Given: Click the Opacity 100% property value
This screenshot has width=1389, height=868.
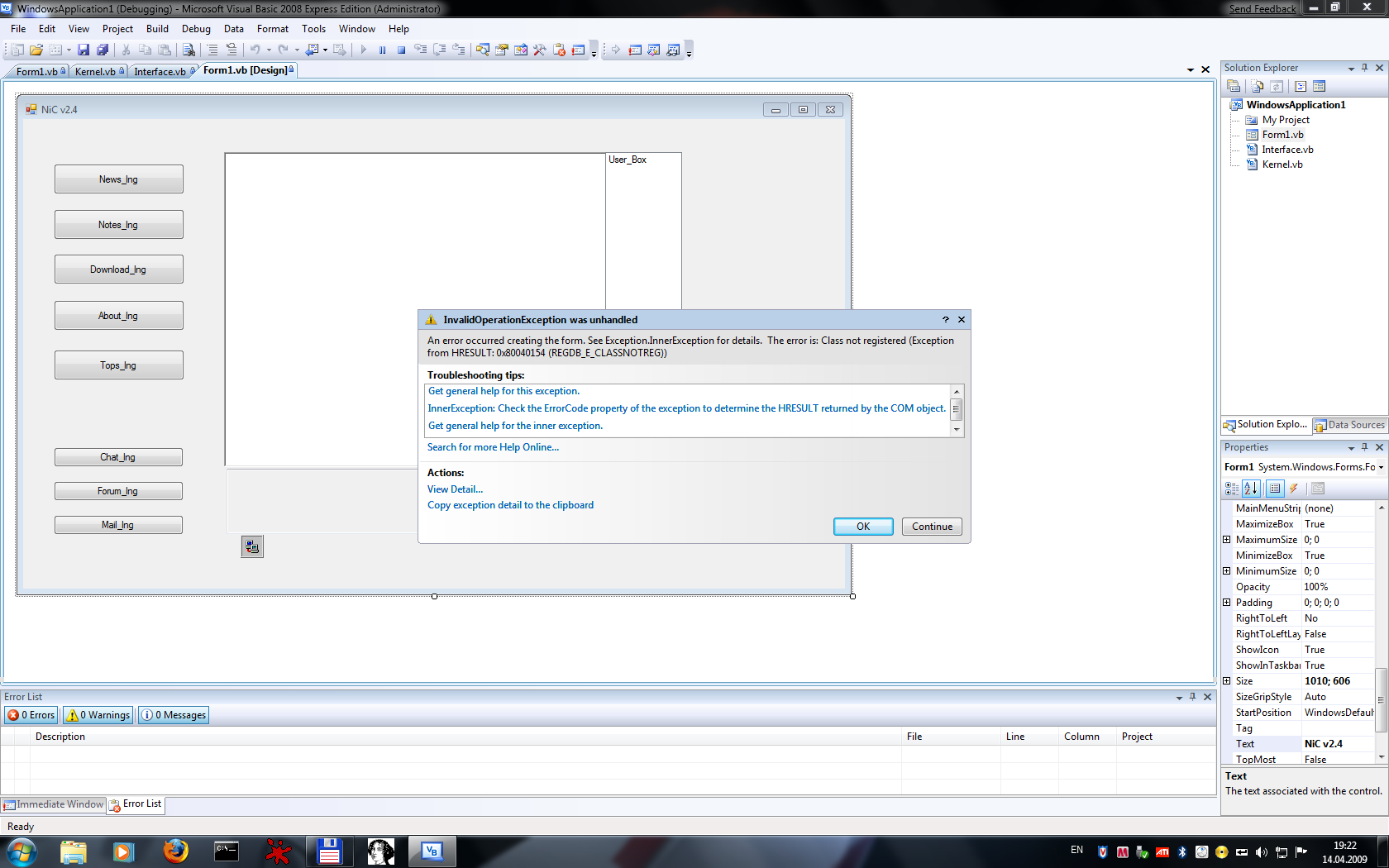Looking at the screenshot, I should tap(1338, 587).
